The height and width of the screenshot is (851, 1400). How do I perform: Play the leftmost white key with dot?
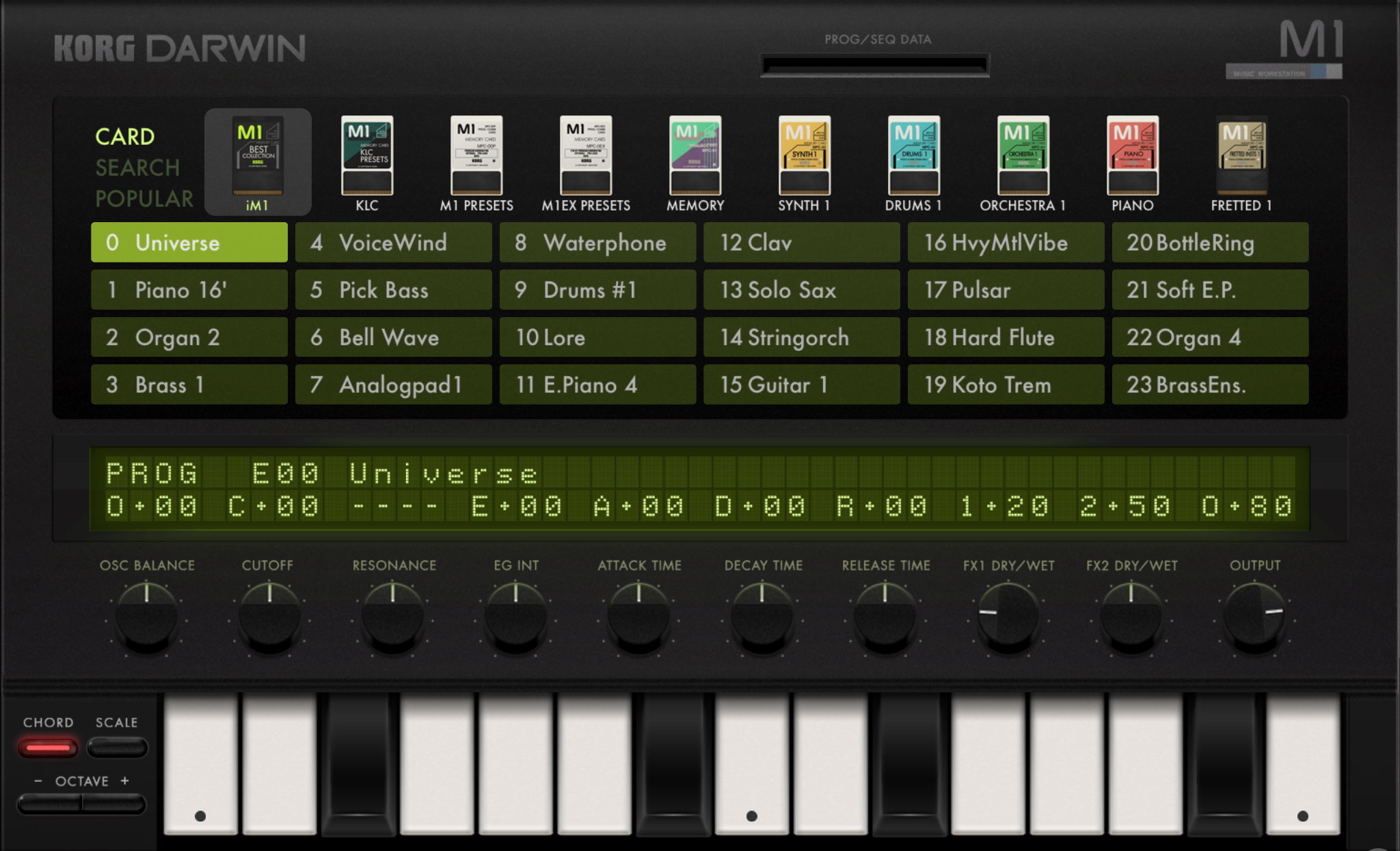pyautogui.click(x=200, y=764)
